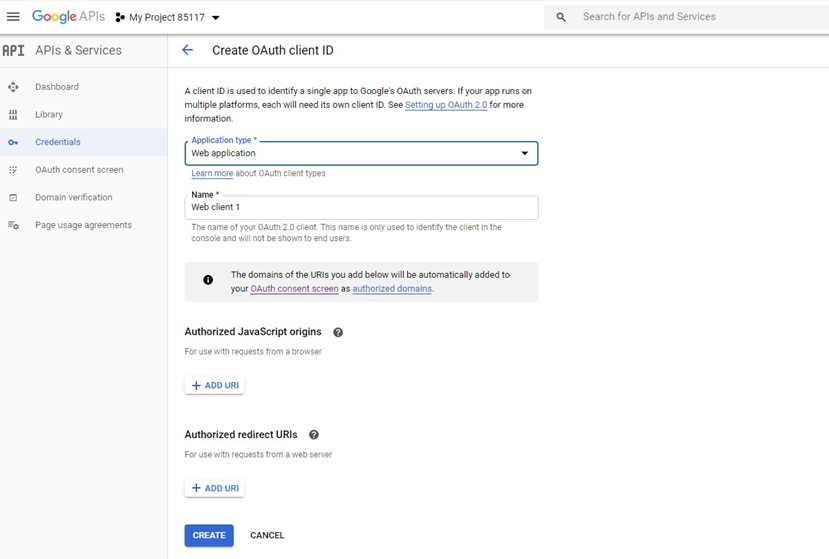Add URI under Authorized JavaScript origins
Viewport: 829px width, 559px height.
click(x=214, y=385)
